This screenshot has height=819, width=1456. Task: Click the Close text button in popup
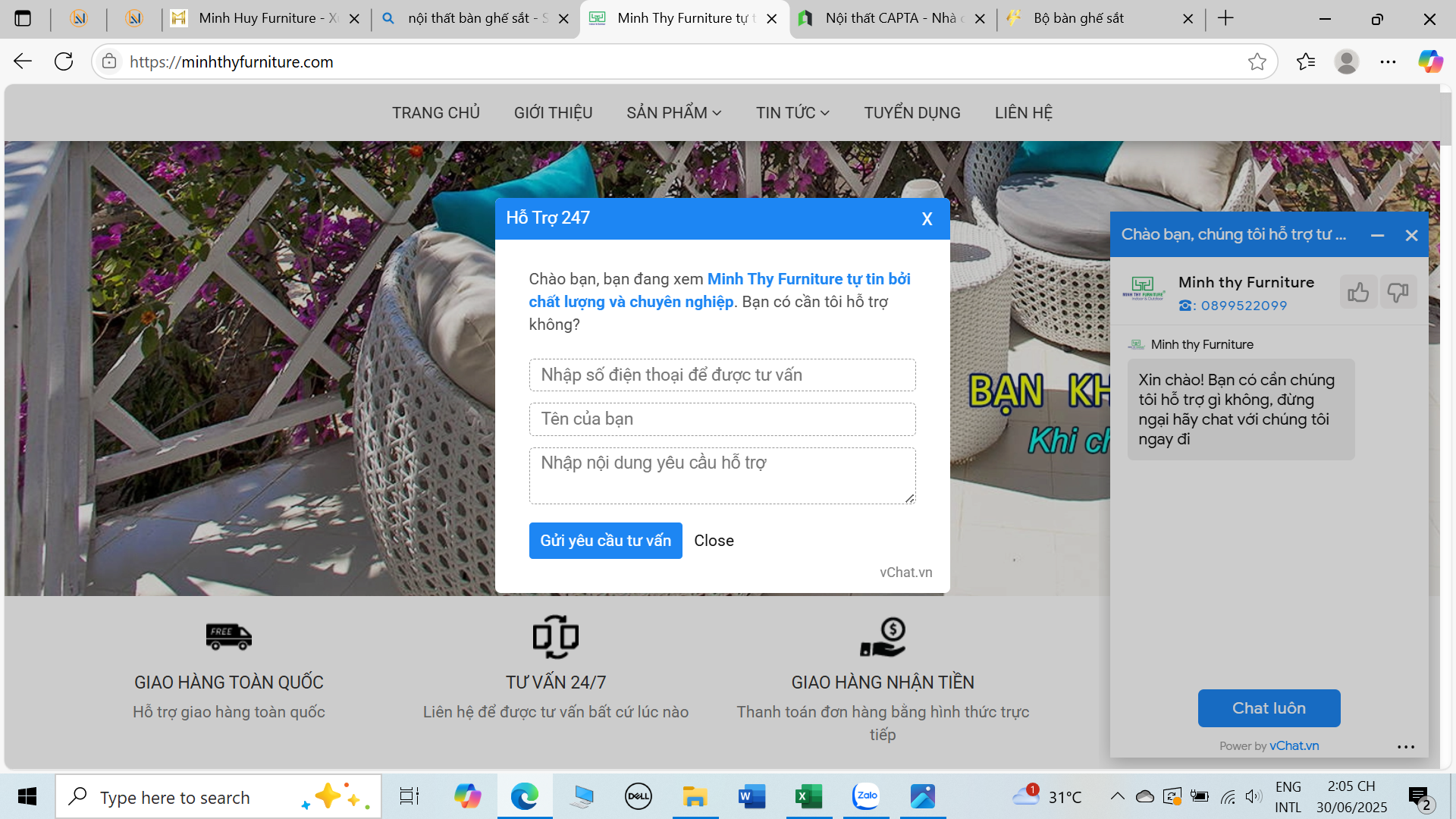pyautogui.click(x=714, y=541)
